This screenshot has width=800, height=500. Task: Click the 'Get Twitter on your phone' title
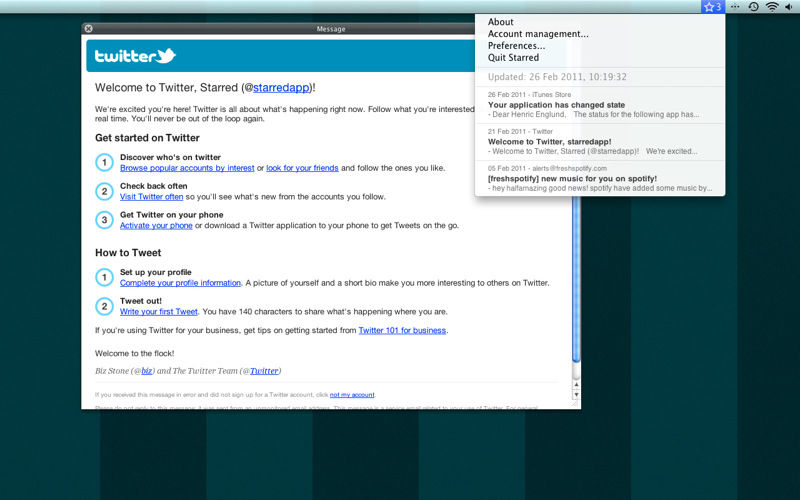click(x=171, y=215)
